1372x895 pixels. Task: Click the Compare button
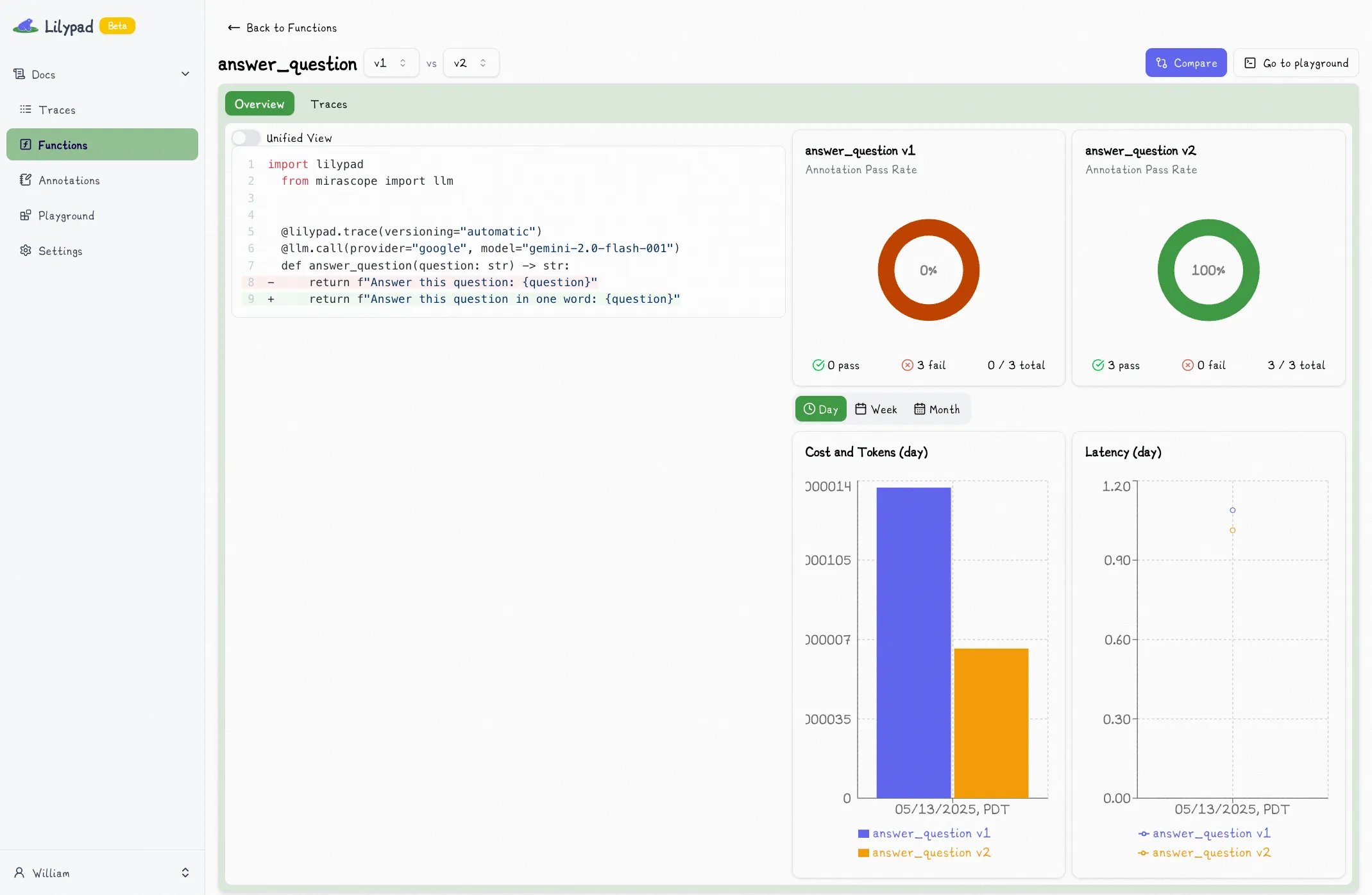point(1185,63)
